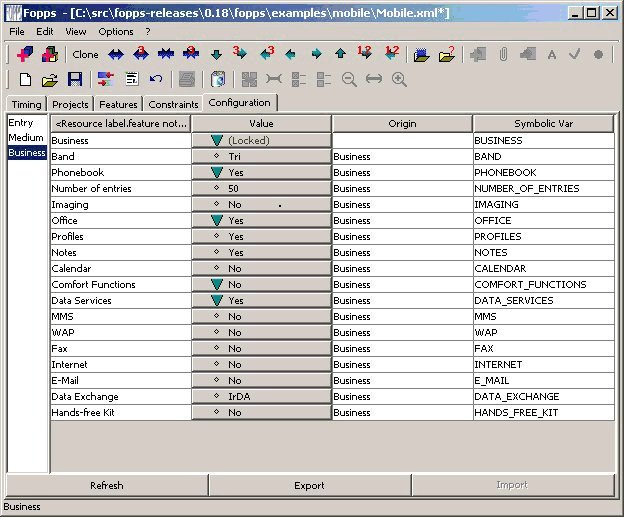Click the plain teal right arrow icon

point(316,54)
